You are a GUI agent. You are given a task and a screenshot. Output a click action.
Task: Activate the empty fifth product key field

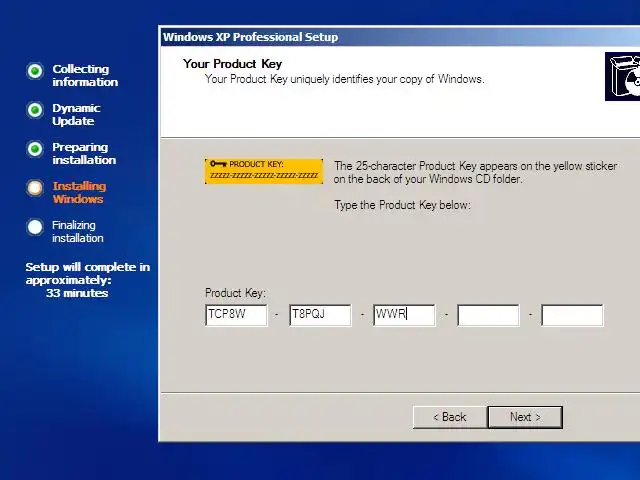[x=572, y=315]
